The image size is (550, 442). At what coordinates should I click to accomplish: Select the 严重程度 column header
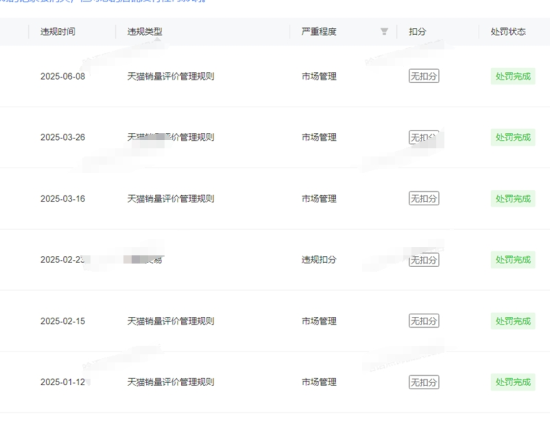coord(319,32)
